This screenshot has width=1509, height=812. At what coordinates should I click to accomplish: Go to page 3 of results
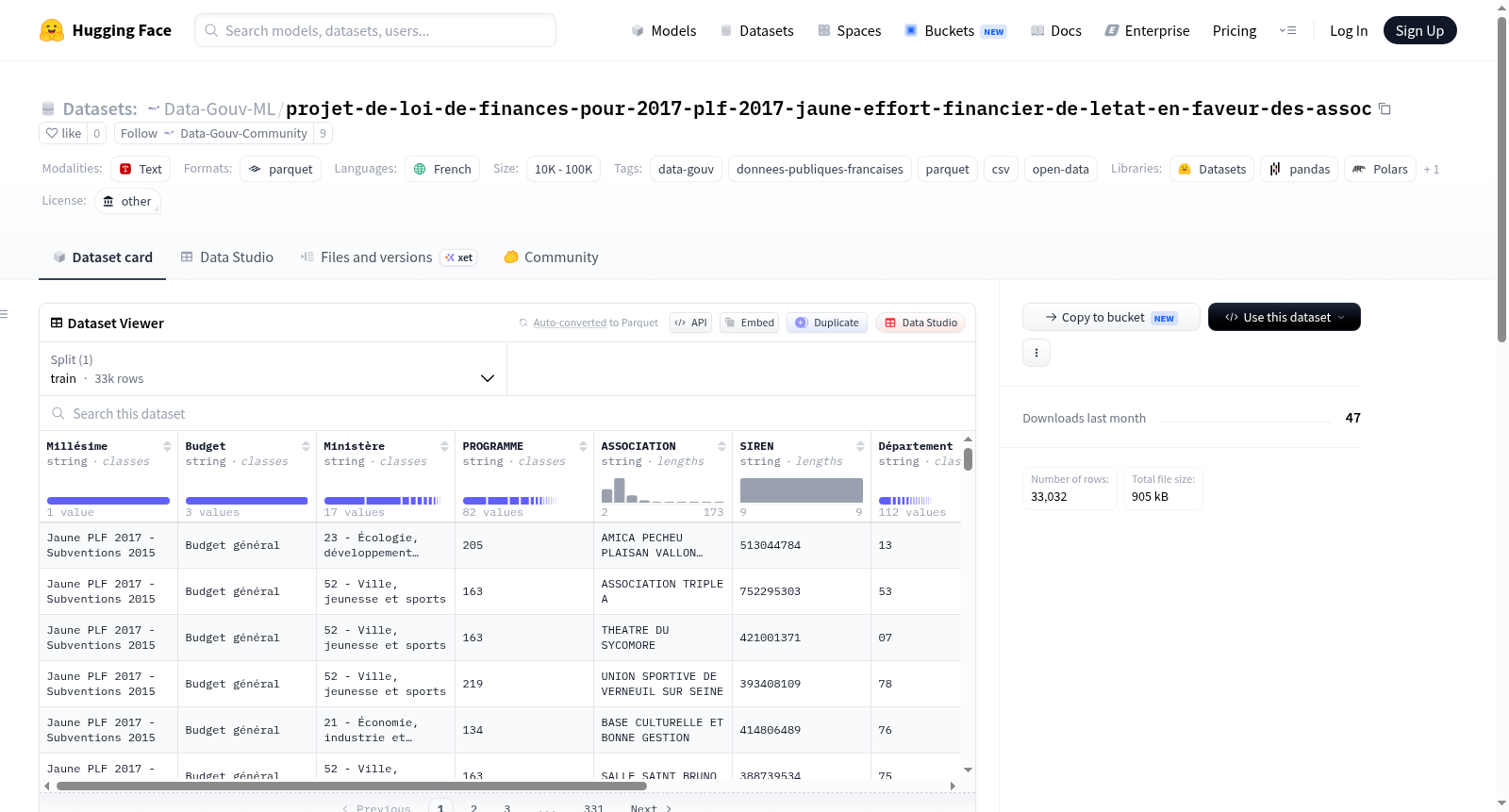coord(507,808)
